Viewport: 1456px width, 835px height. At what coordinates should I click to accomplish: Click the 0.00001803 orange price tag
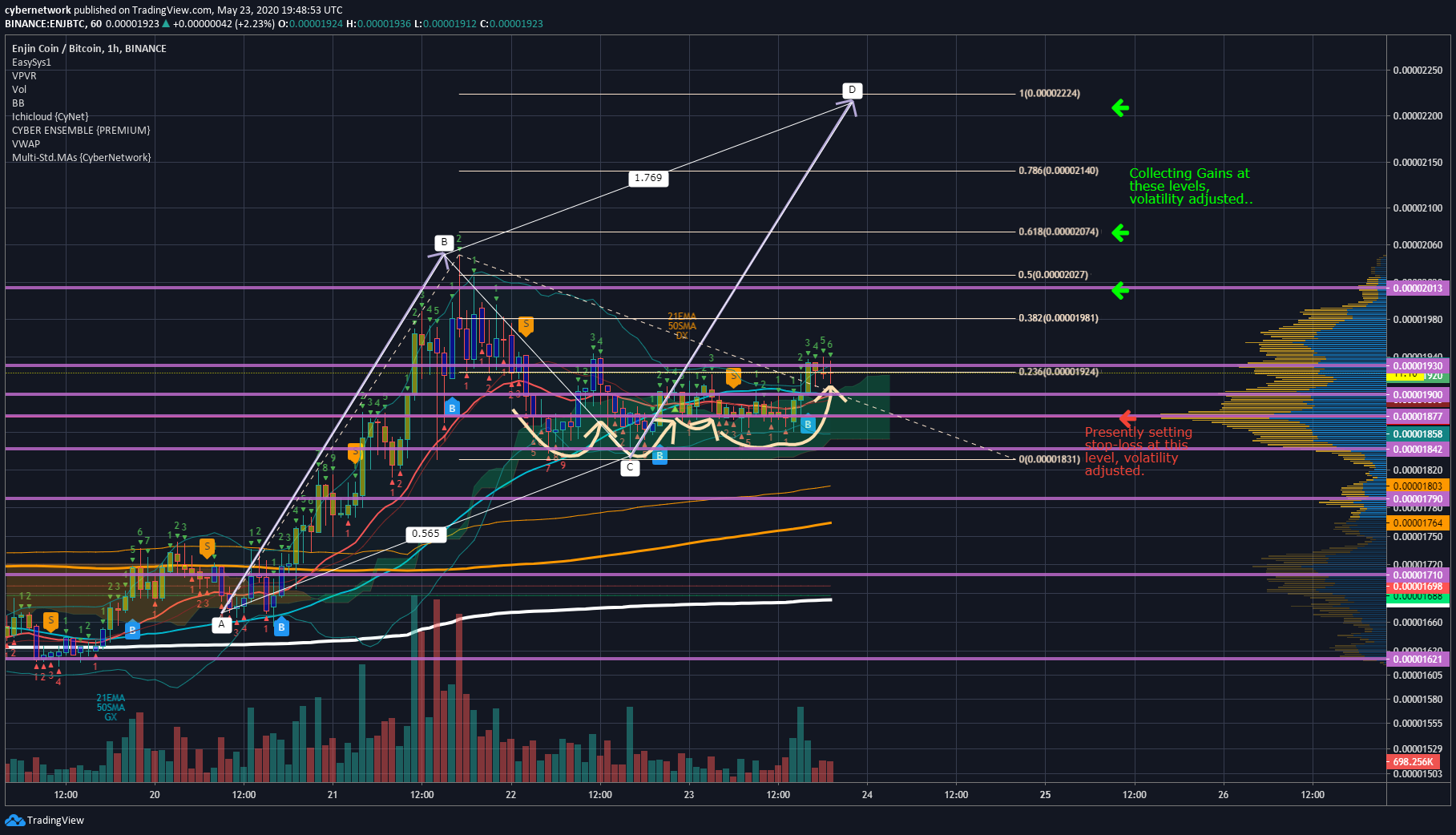coord(1418,486)
